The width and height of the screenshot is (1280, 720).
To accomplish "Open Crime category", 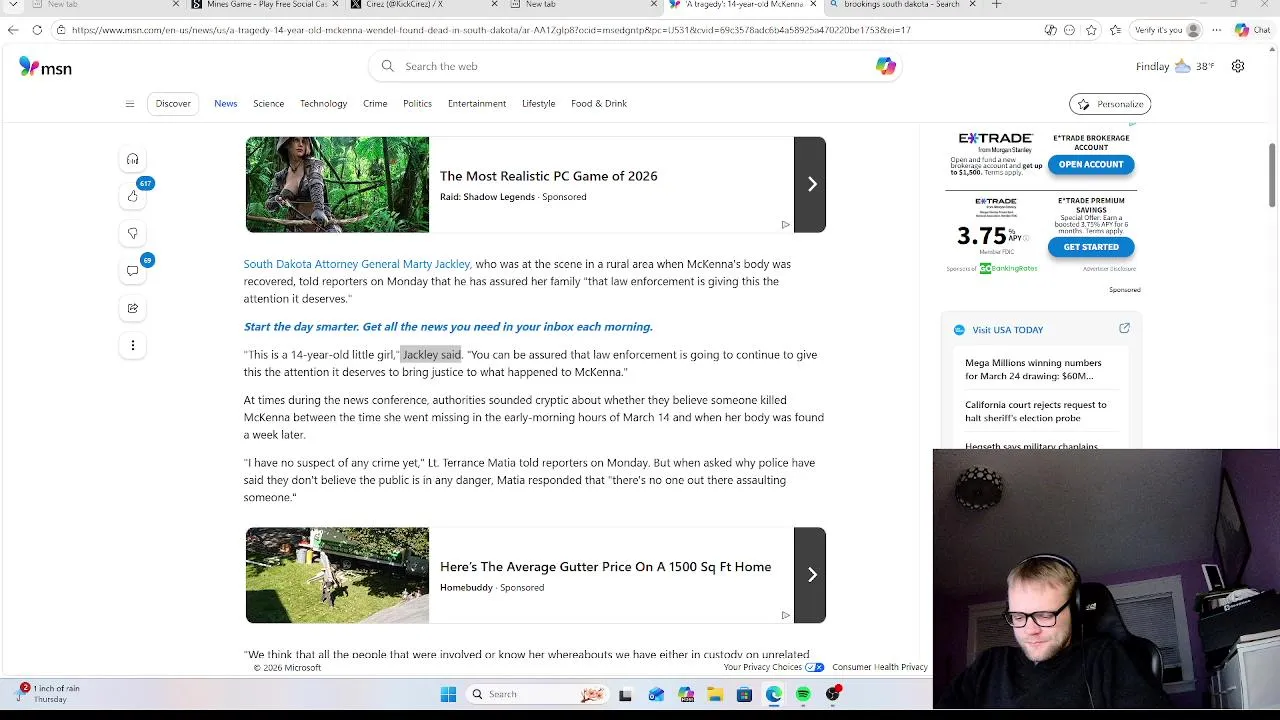I will 375,103.
